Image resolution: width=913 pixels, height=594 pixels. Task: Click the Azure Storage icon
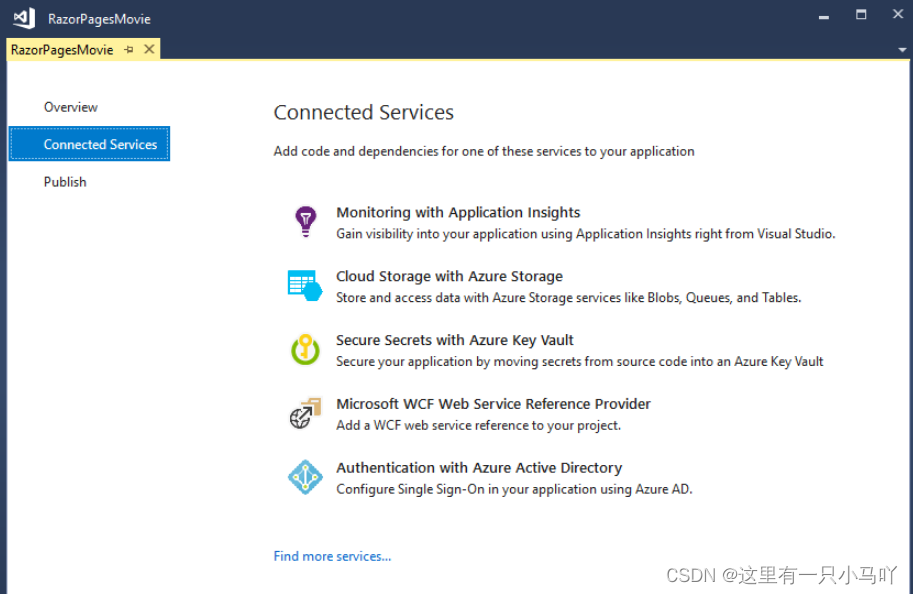pyautogui.click(x=305, y=285)
